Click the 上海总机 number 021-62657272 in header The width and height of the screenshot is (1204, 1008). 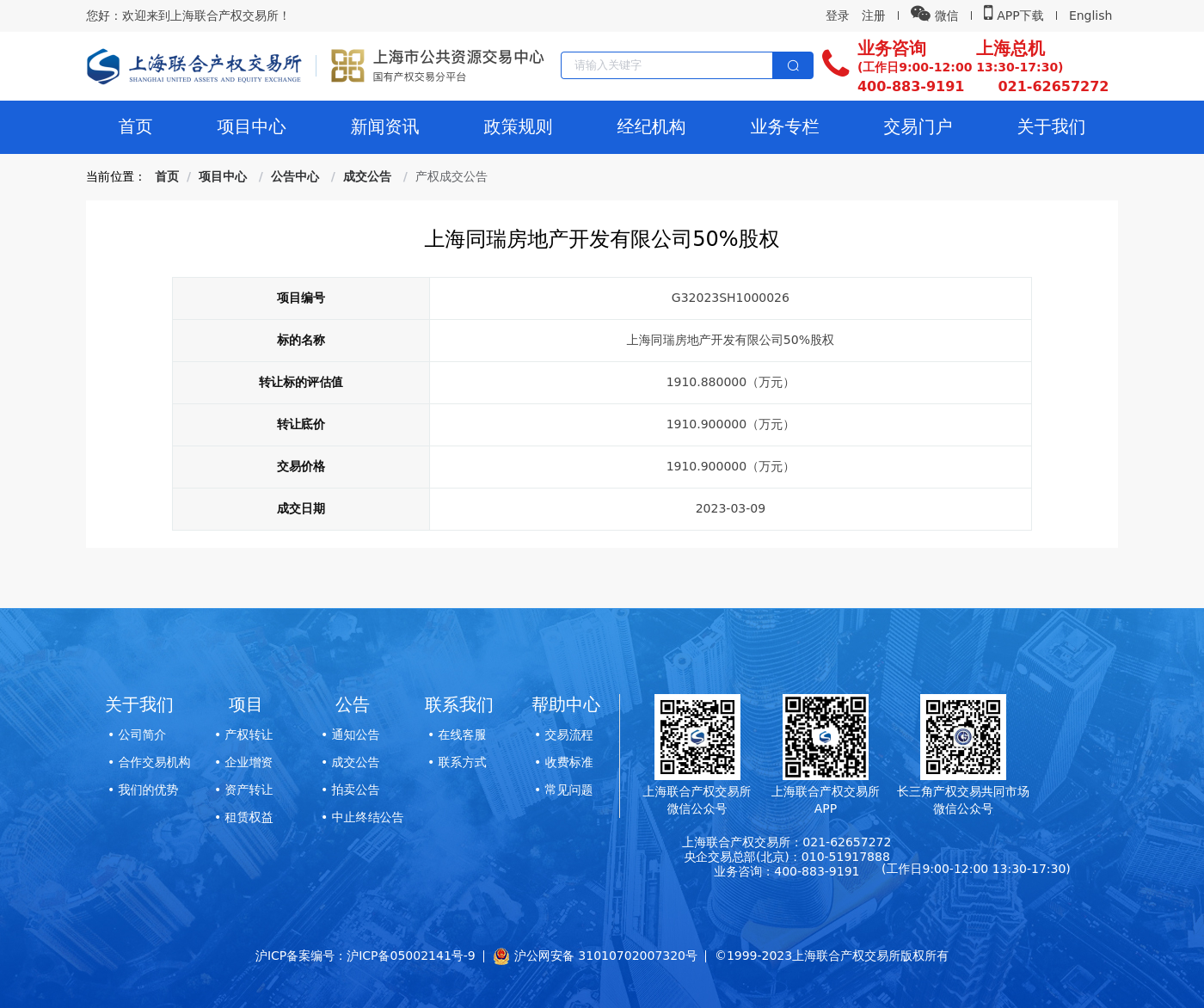click(1053, 86)
